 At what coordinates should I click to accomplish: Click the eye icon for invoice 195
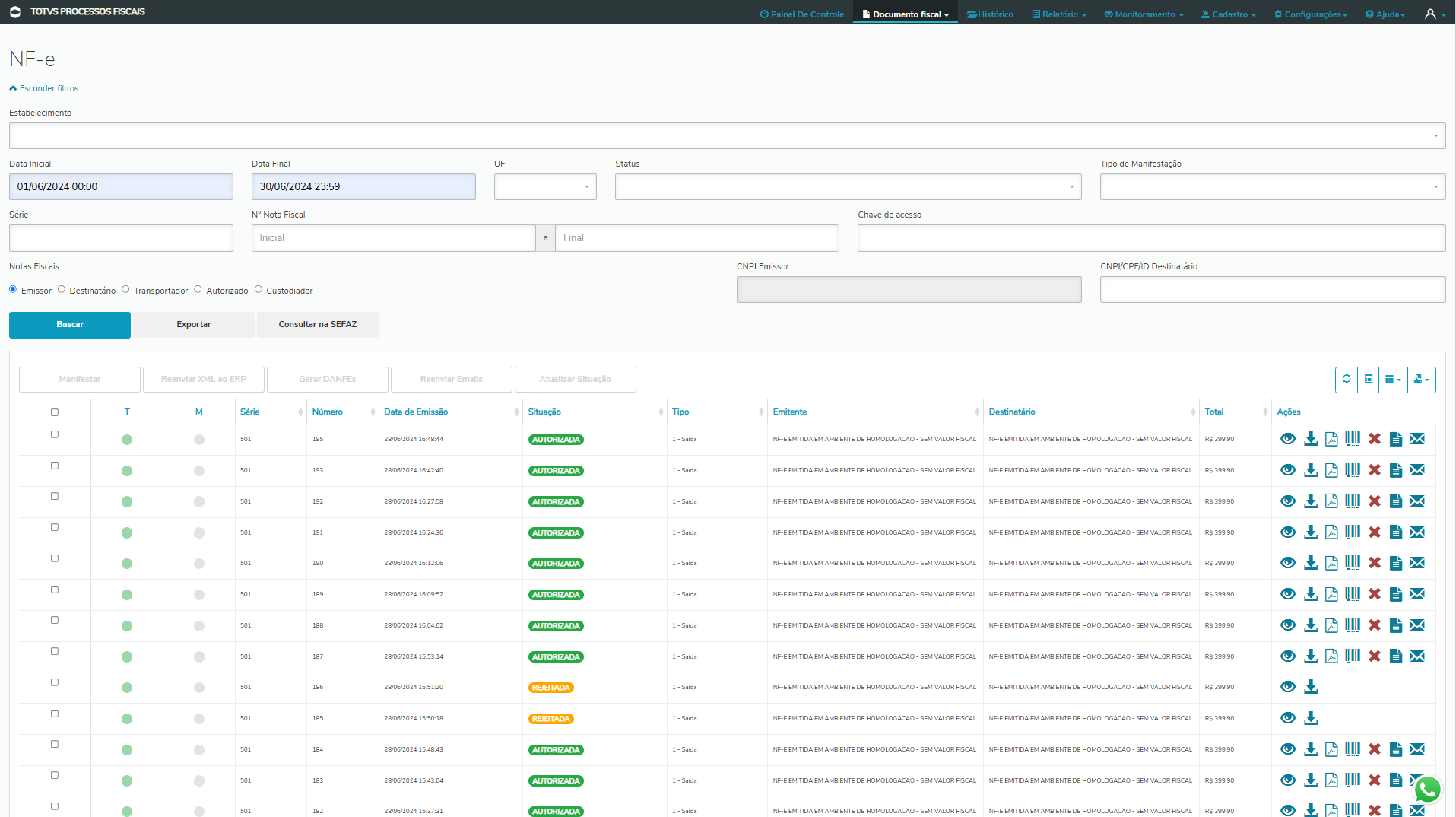pyautogui.click(x=1287, y=439)
